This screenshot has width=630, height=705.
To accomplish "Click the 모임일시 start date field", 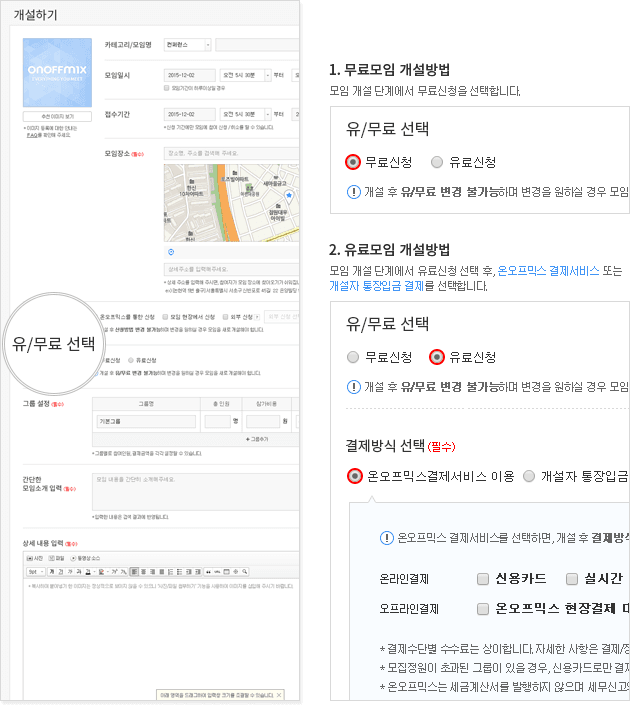I will tap(189, 75).
